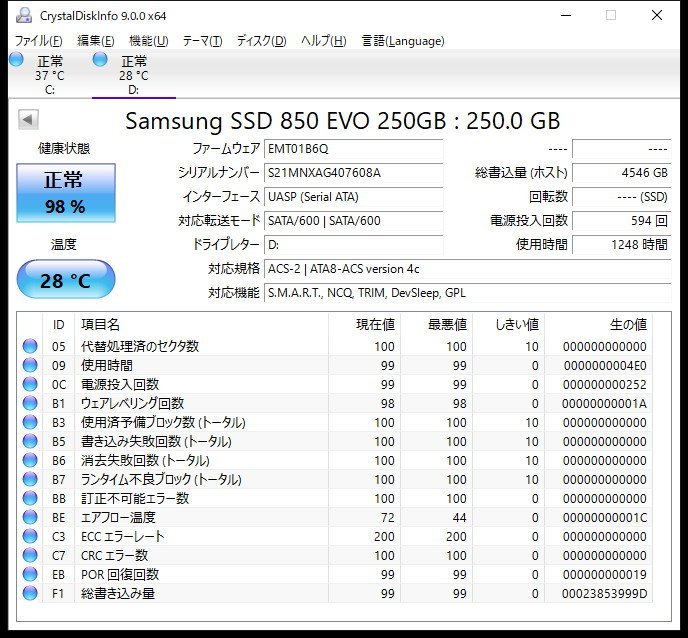Click the power on count value 594 回

coord(622,221)
